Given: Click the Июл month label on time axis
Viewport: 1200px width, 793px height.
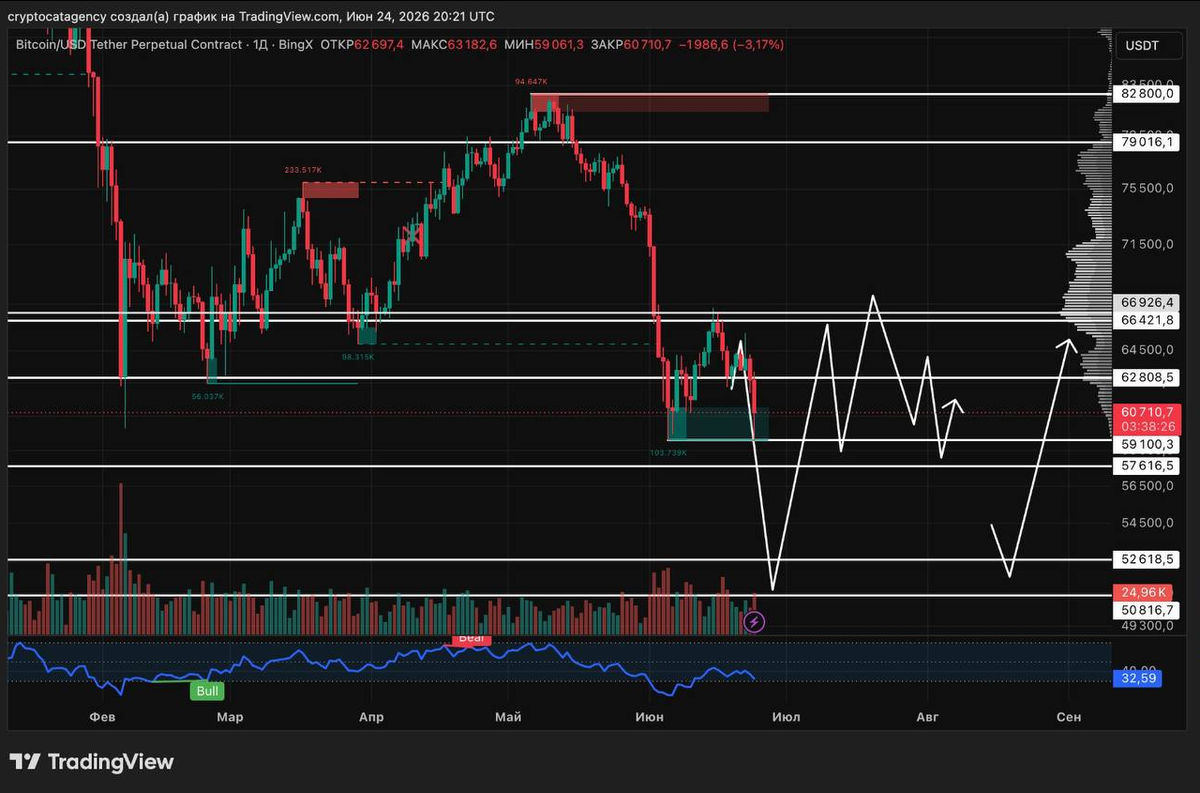Looking at the screenshot, I should point(786,717).
